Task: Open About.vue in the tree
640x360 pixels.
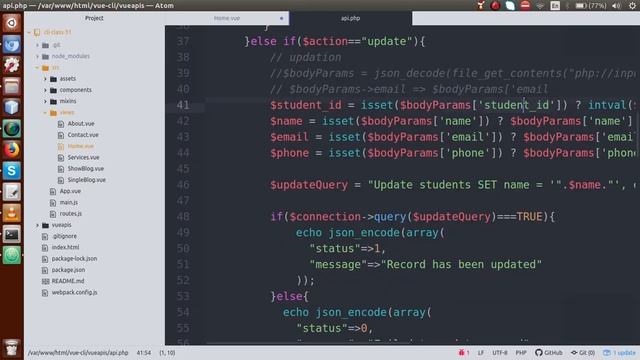Action: click(81, 124)
